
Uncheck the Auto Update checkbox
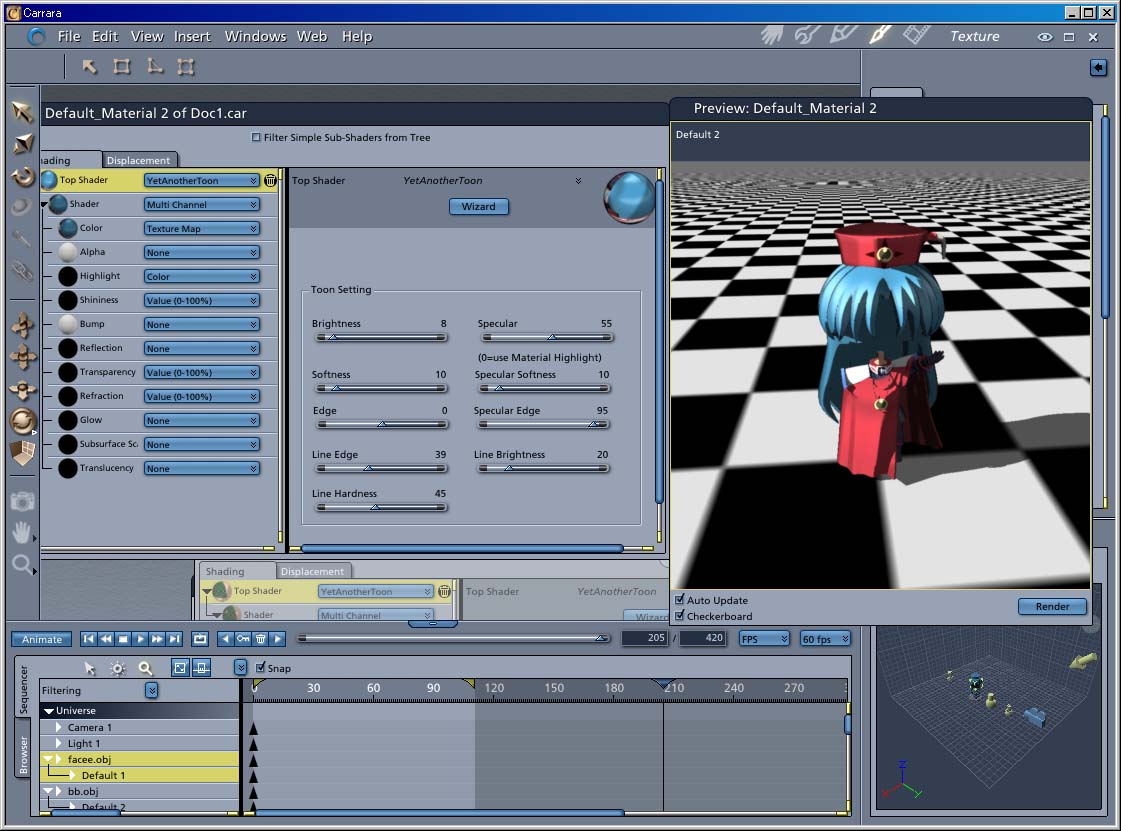click(x=680, y=600)
